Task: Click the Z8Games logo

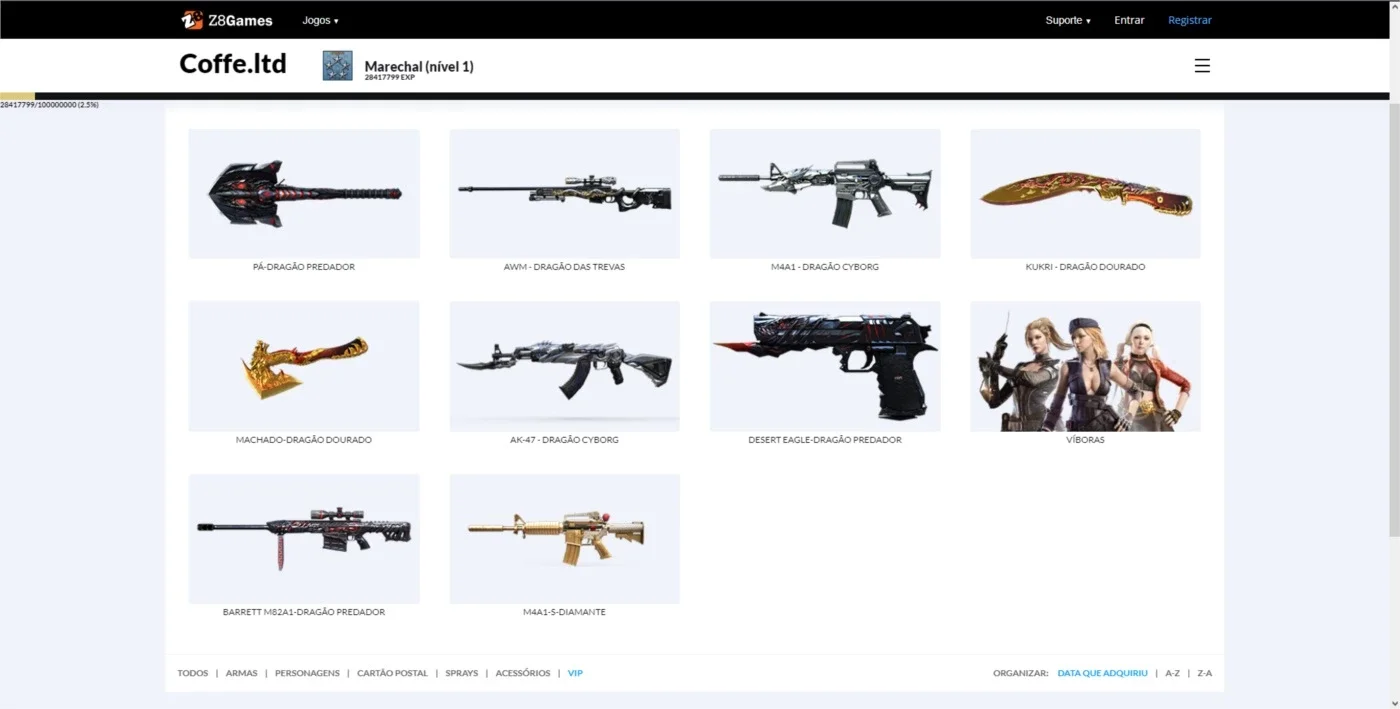Action: pyautogui.click(x=226, y=20)
